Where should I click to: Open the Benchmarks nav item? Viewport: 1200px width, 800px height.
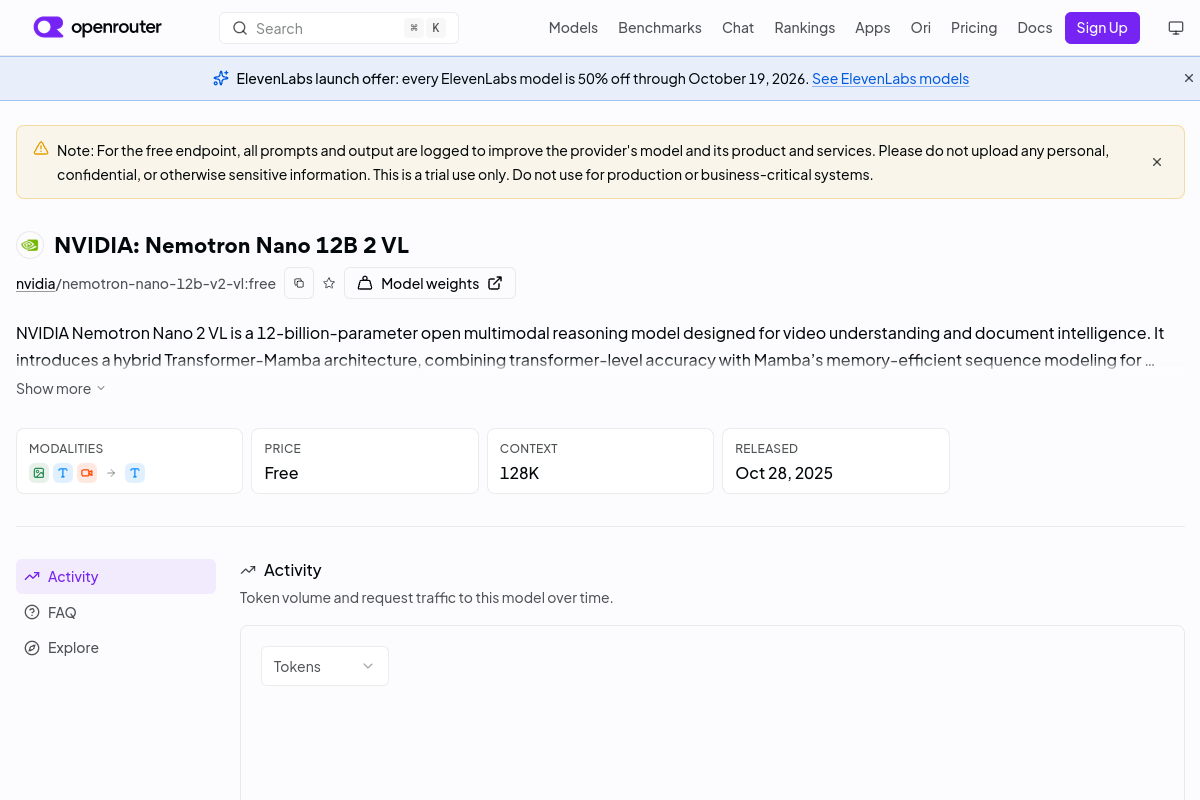tap(660, 28)
